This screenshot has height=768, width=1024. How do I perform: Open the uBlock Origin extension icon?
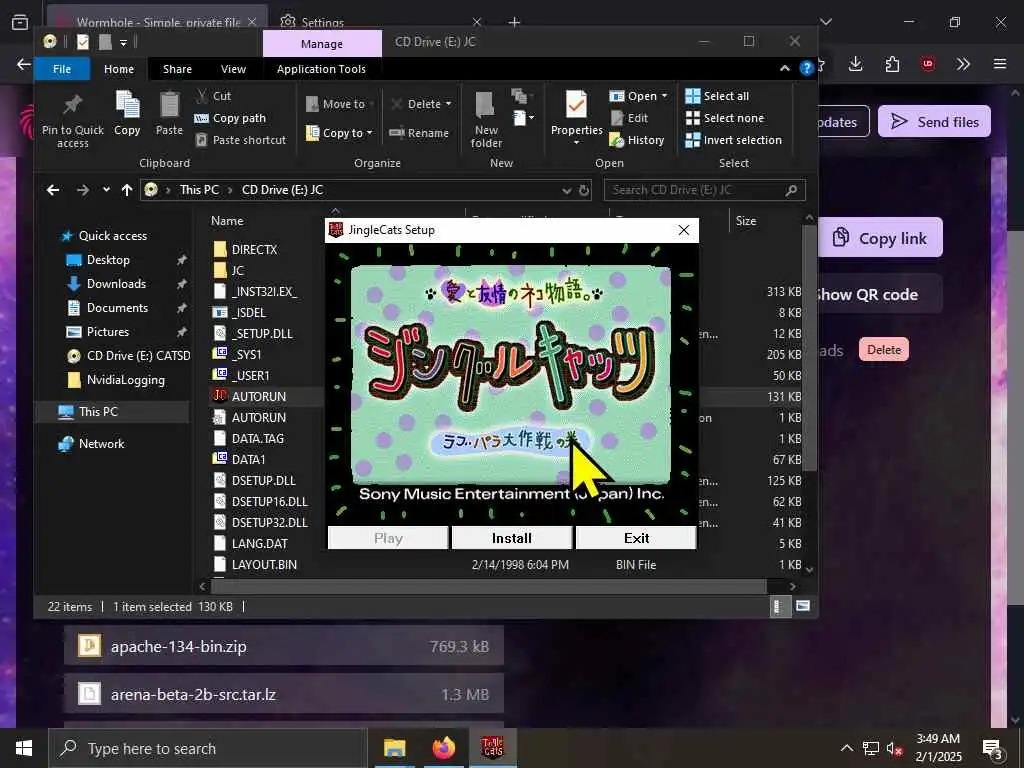pyautogui.click(x=927, y=64)
